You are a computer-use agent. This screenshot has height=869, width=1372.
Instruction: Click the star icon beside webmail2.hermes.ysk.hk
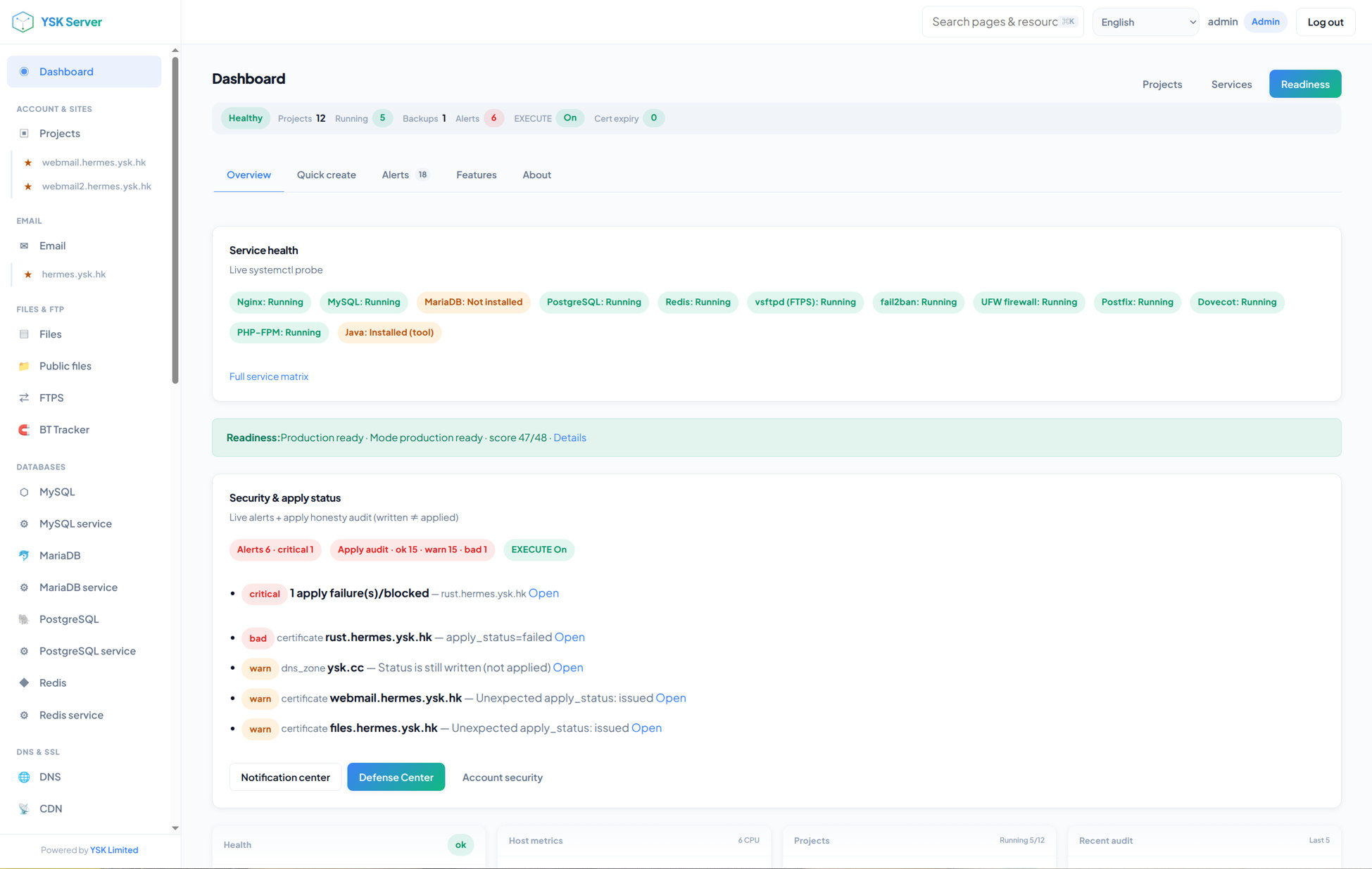click(28, 186)
